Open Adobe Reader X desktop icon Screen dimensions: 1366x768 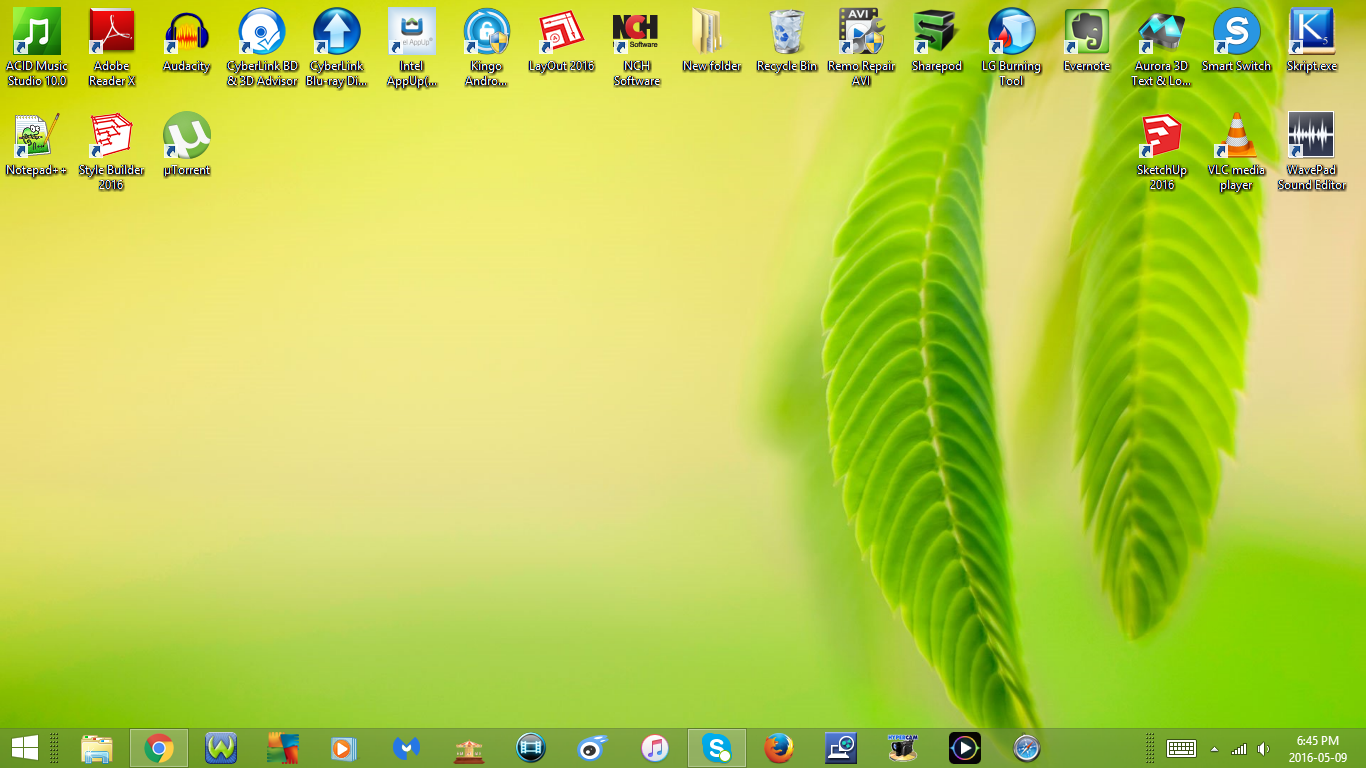pos(112,47)
